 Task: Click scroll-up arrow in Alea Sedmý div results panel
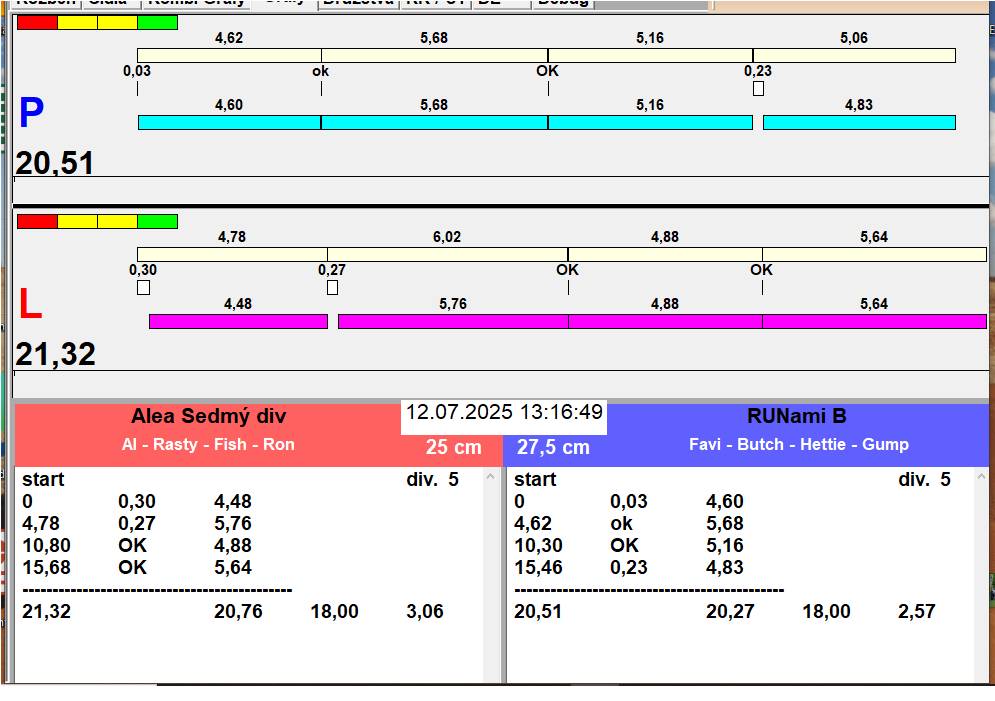click(x=490, y=477)
